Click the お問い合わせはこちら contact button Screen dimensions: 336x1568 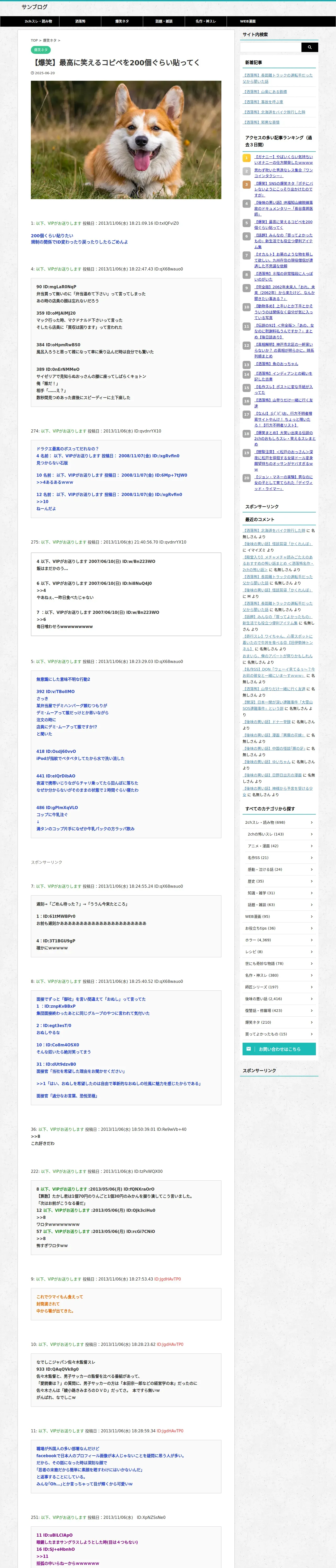279,1048
